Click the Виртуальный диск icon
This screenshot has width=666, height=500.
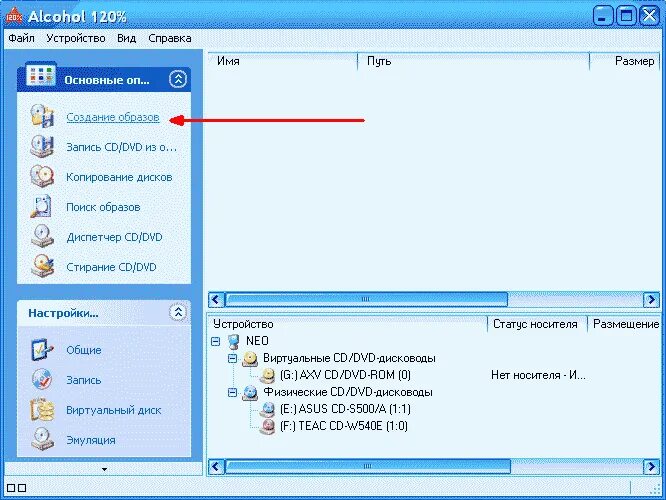(x=42, y=410)
